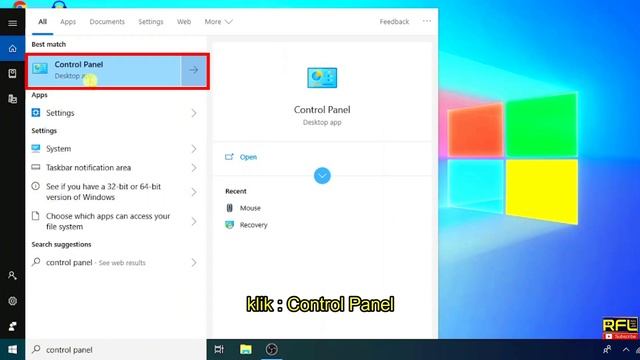Click the search magnifier icon in search box
The width and height of the screenshot is (640, 360).
pyautogui.click(x=36, y=349)
